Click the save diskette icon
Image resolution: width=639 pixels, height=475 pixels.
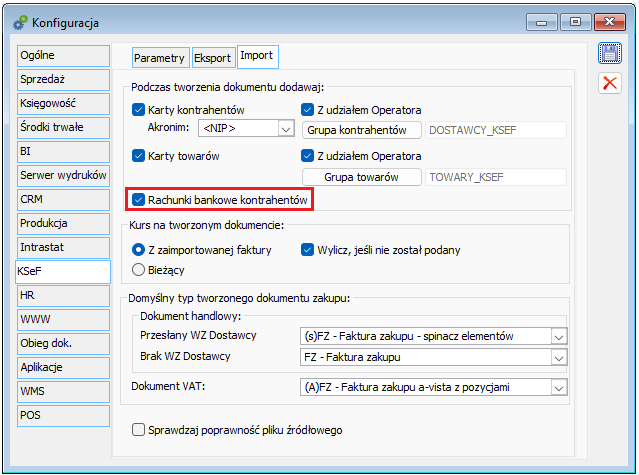(x=609, y=54)
